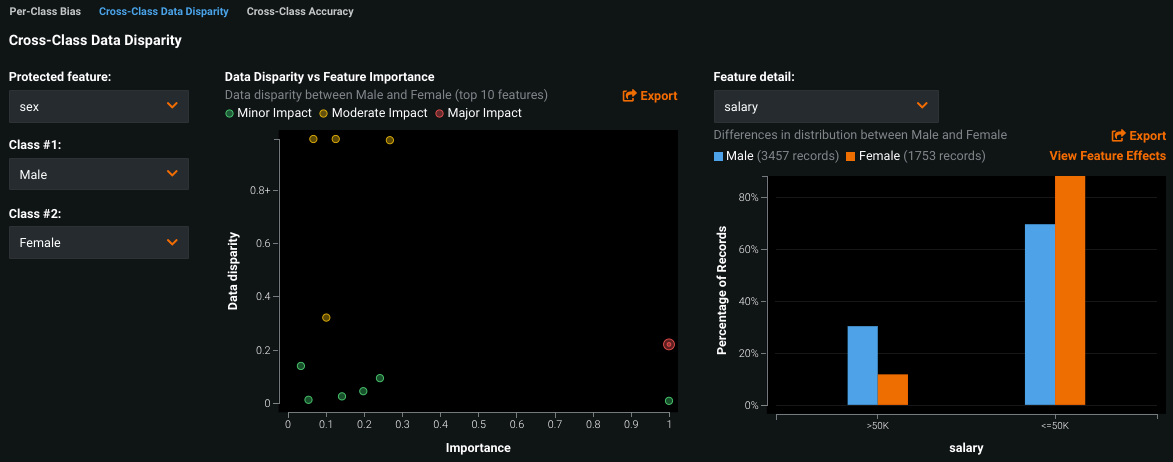Screen dimensions: 1173x462
Task: Toggle the Moderate Impact legend marker
Action: (324, 114)
